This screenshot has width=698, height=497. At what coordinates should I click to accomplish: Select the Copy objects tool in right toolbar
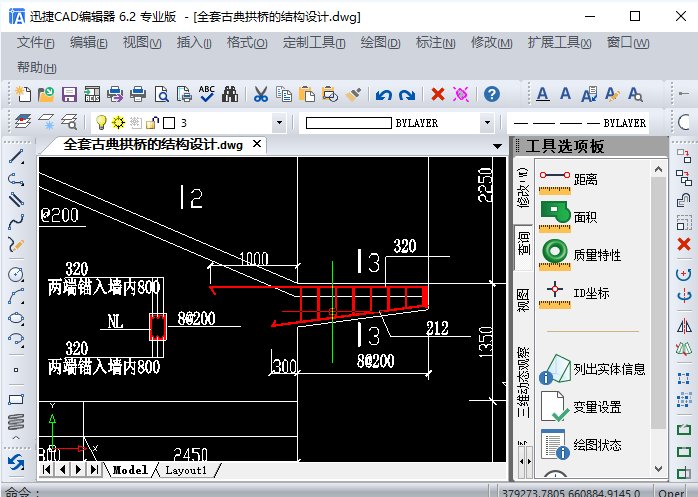(684, 178)
